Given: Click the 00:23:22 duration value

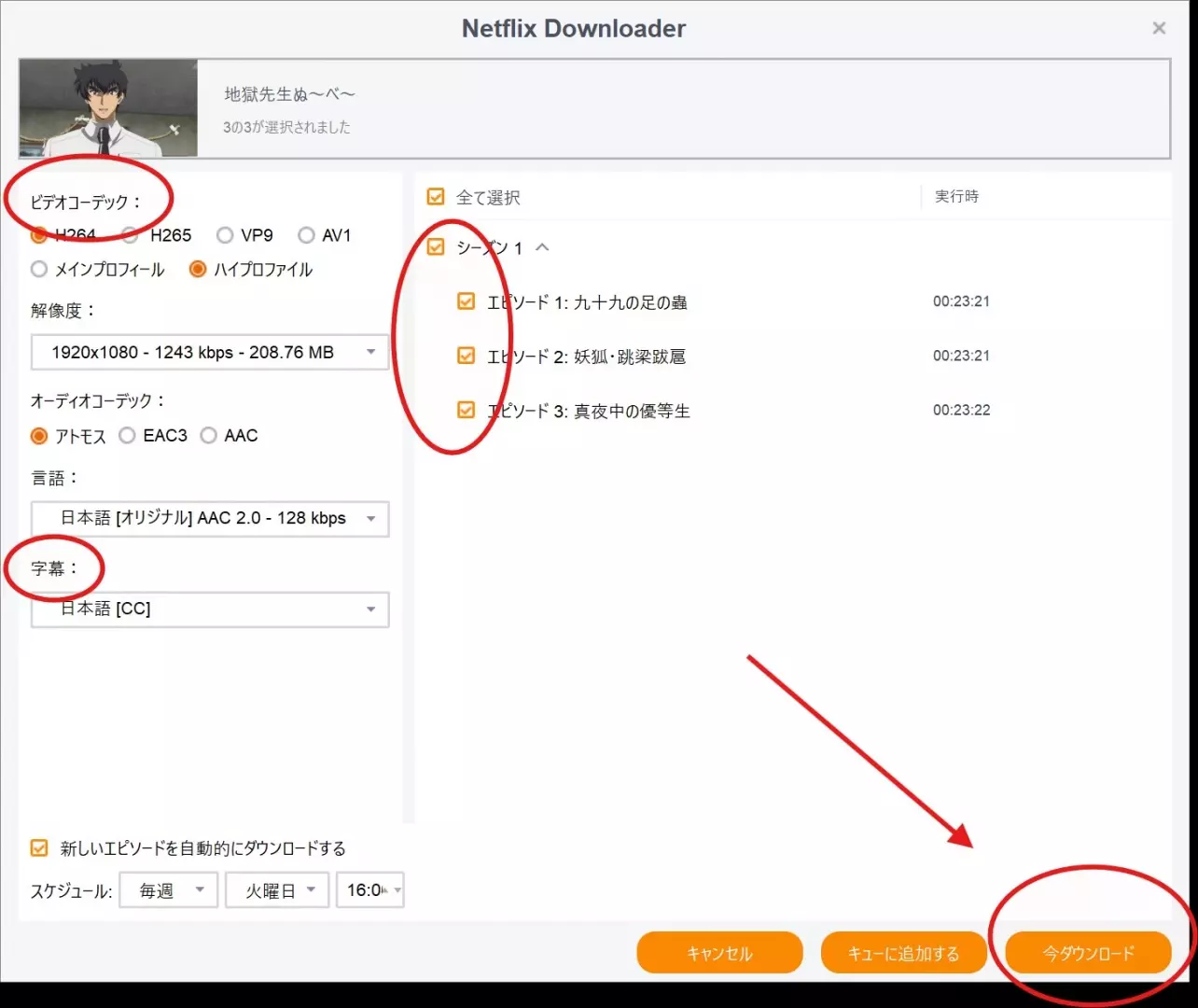Looking at the screenshot, I should 962,410.
